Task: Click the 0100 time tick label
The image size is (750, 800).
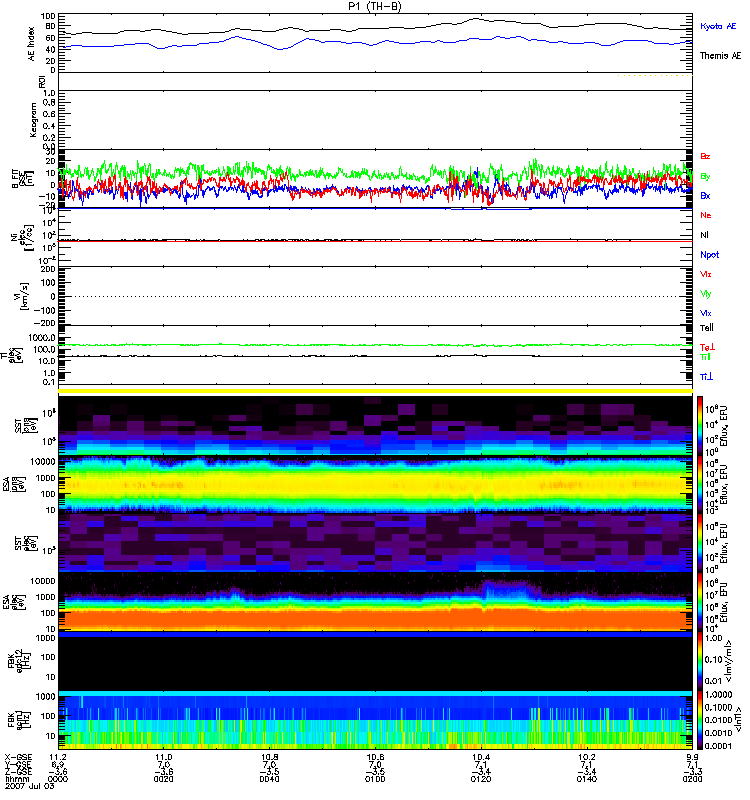Action: click(375, 779)
